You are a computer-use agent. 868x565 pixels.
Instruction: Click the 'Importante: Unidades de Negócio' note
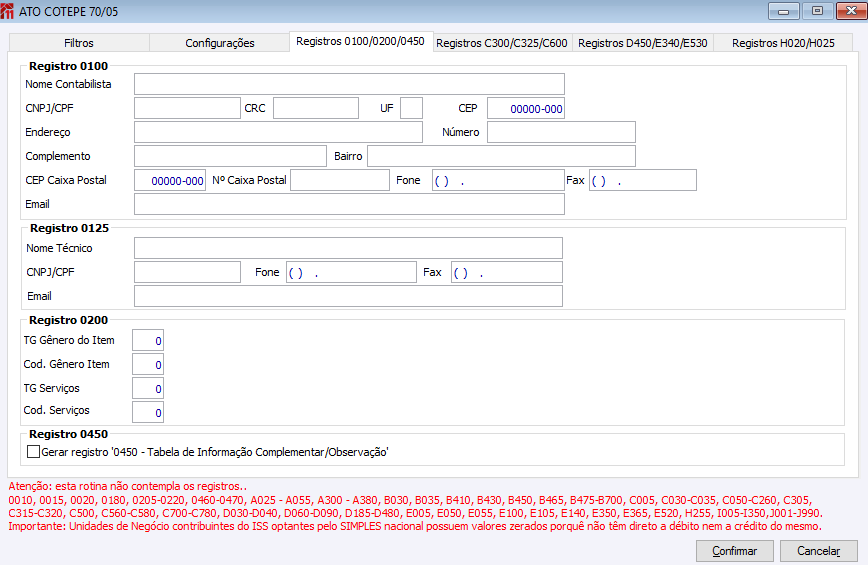click(x=415, y=526)
